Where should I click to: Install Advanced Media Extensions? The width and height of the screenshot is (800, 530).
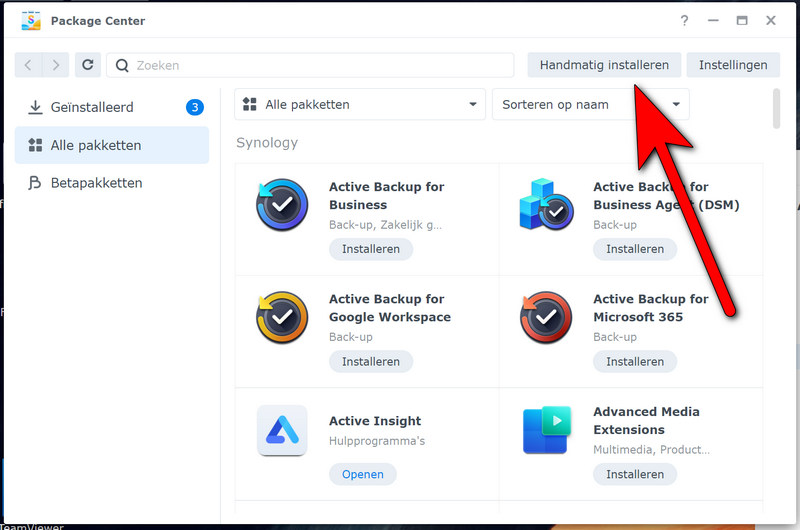coord(635,474)
